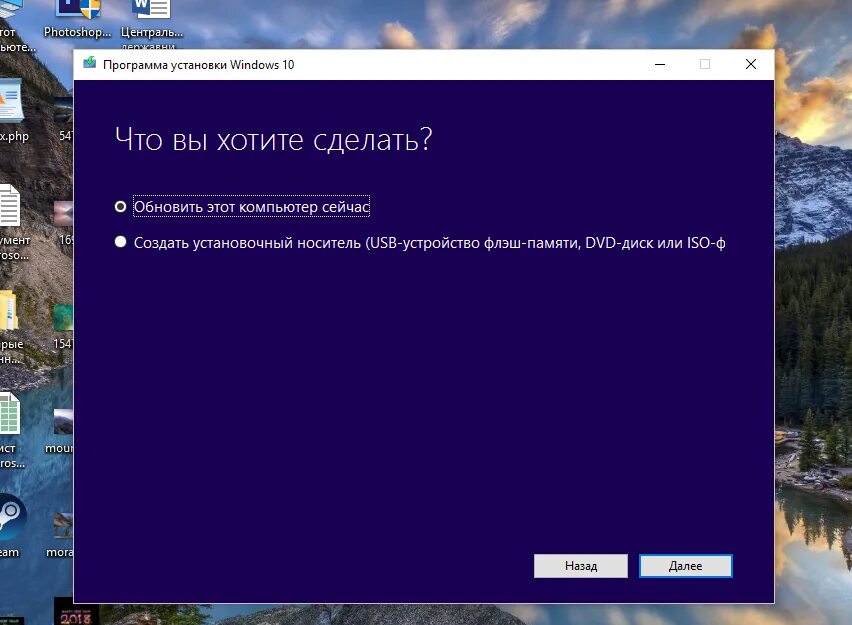The height and width of the screenshot is (625, 852).
Task: Select the 'mou' image thumbnail on desktop
Action: pyautogui.click(x=63, y=422)
